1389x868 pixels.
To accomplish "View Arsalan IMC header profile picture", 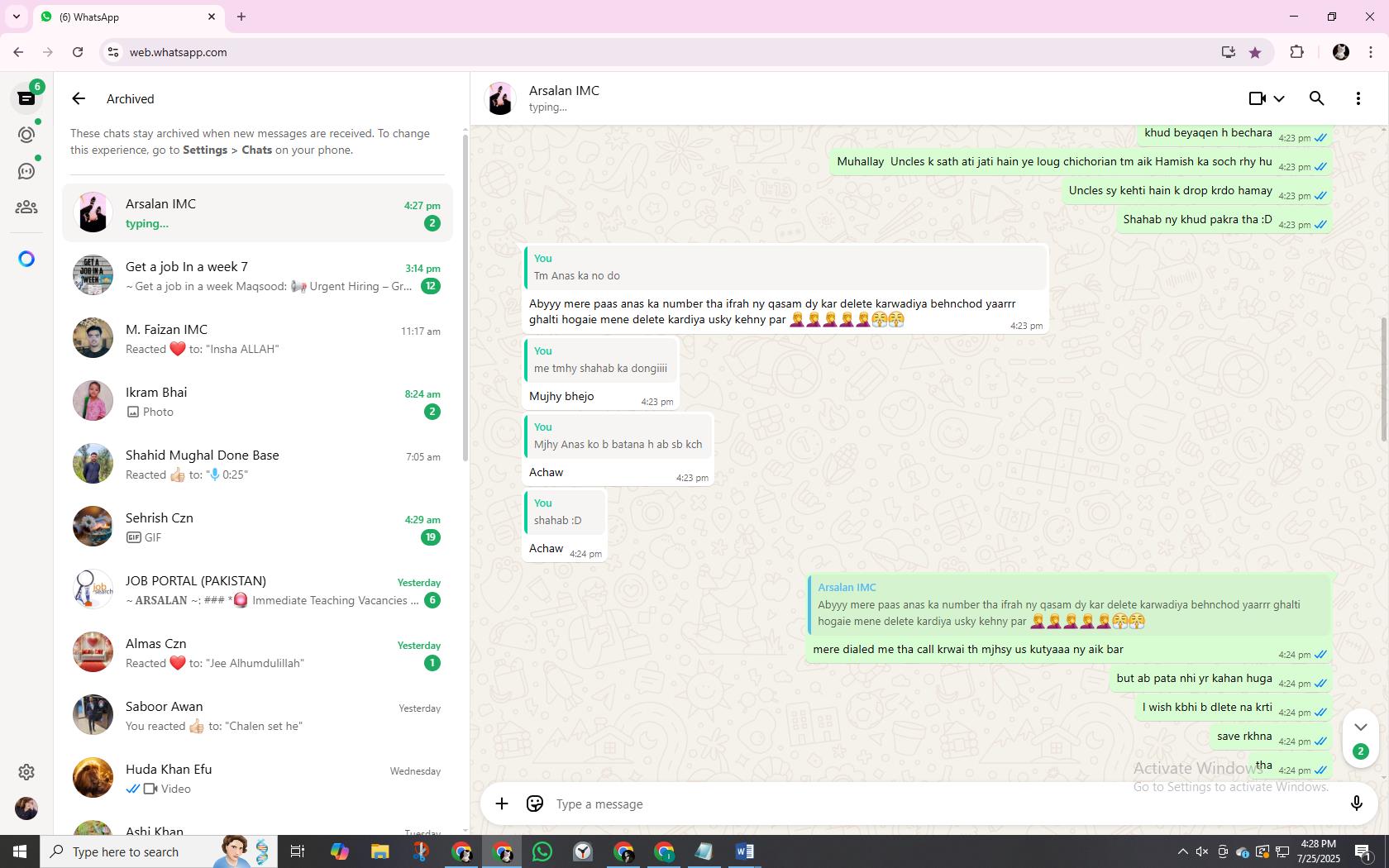I will coord(500,98).
